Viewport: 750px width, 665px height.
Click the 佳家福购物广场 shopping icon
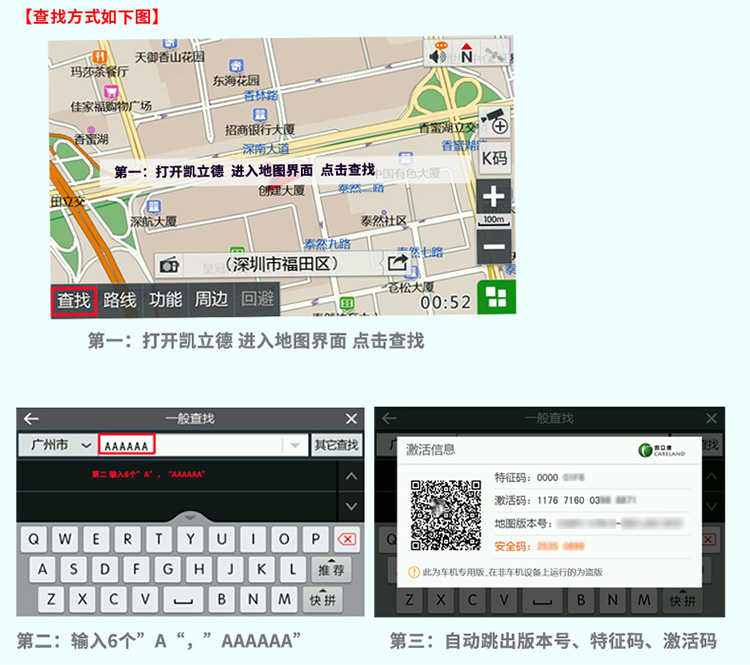click(111, 91)
